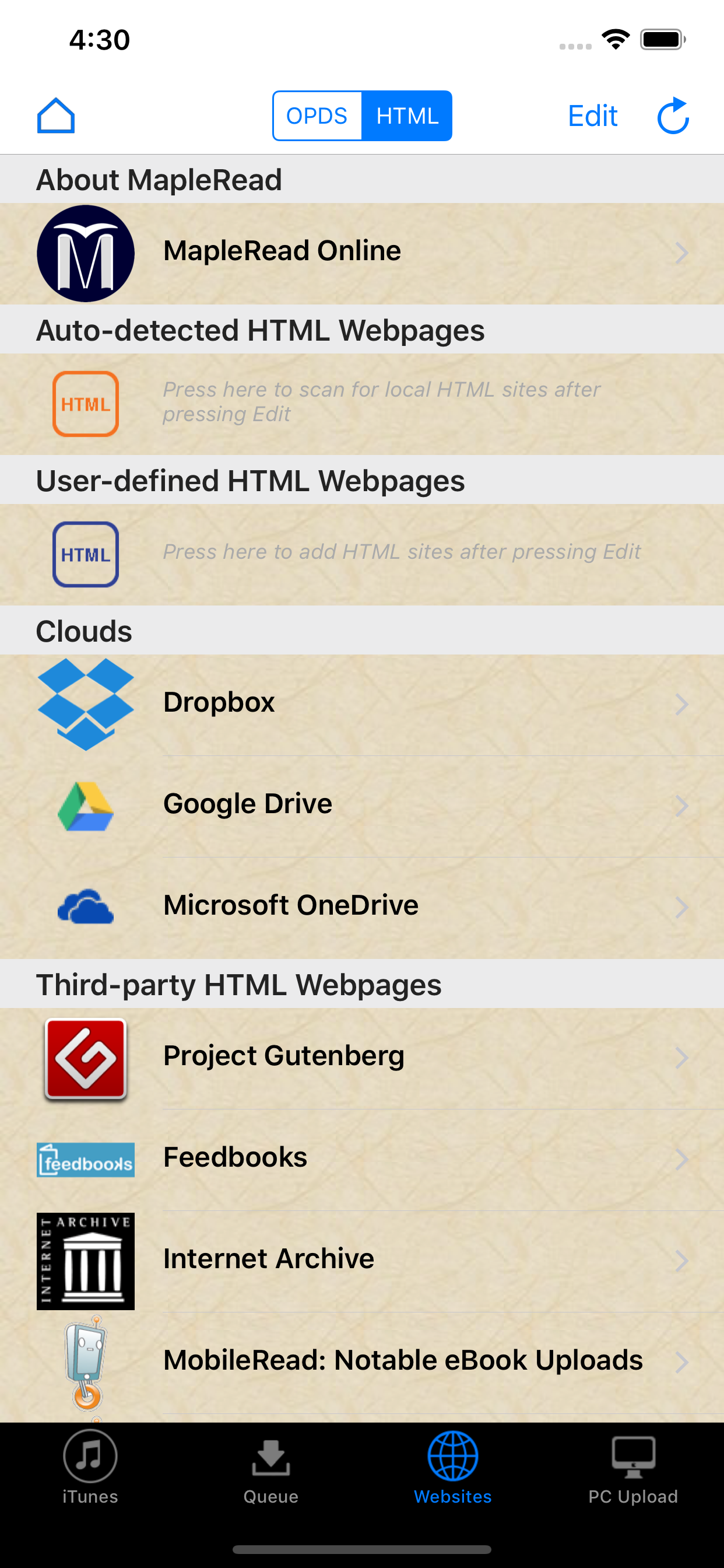724x1568 pixels.
Task: Tap the Microsoft OneDrive cloud icon
Action: coord(85,907)
